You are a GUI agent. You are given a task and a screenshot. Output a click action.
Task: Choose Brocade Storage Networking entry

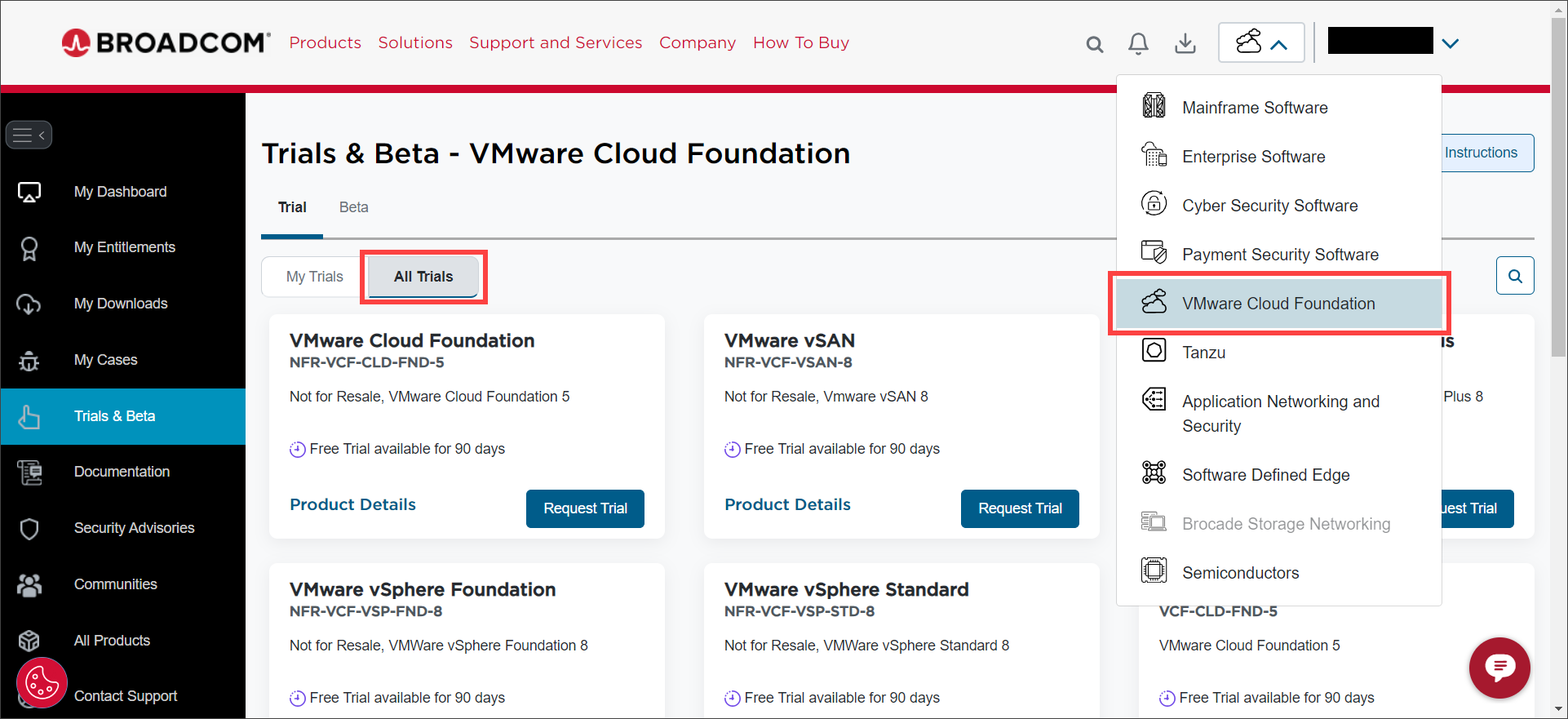click(1278, 524)
